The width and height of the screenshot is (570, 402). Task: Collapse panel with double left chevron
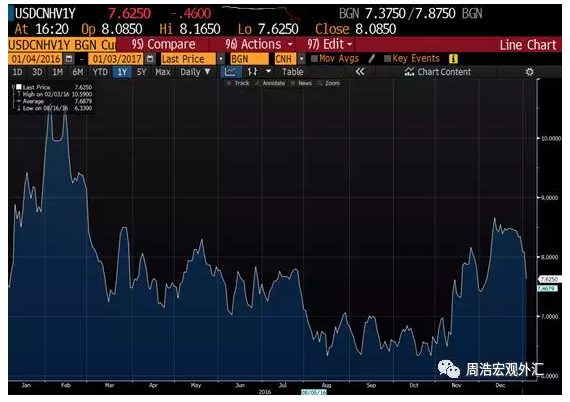[x=360, y=72]
